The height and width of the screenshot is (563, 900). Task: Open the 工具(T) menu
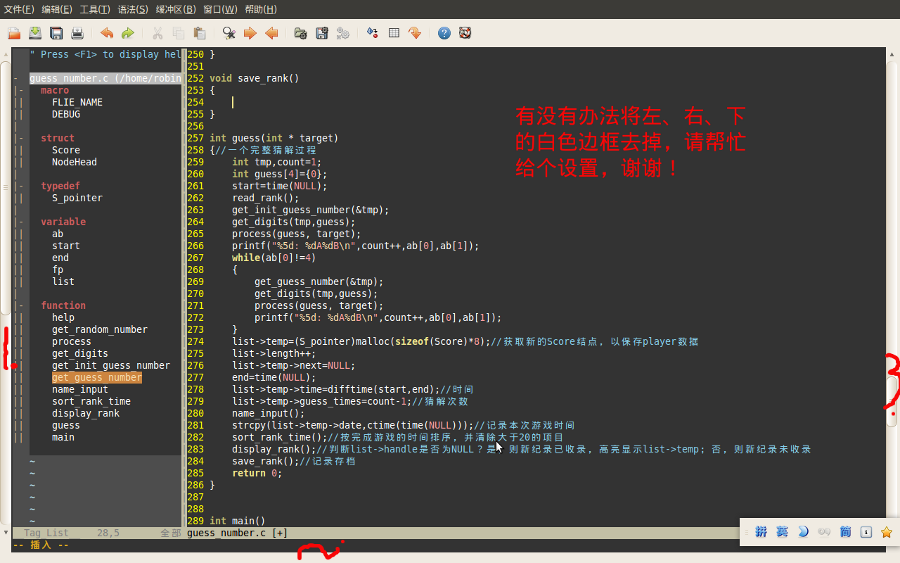95,9
